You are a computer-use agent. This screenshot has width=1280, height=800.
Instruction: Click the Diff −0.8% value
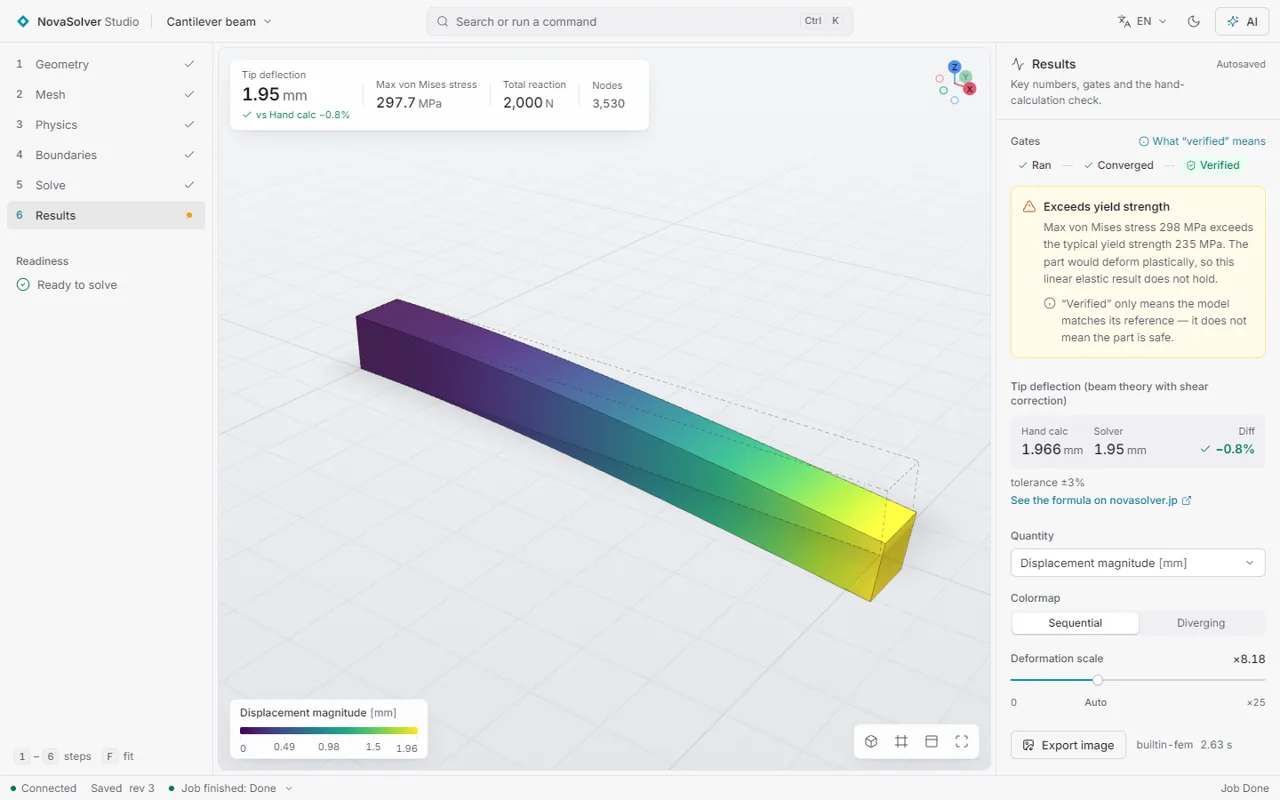1228,450
